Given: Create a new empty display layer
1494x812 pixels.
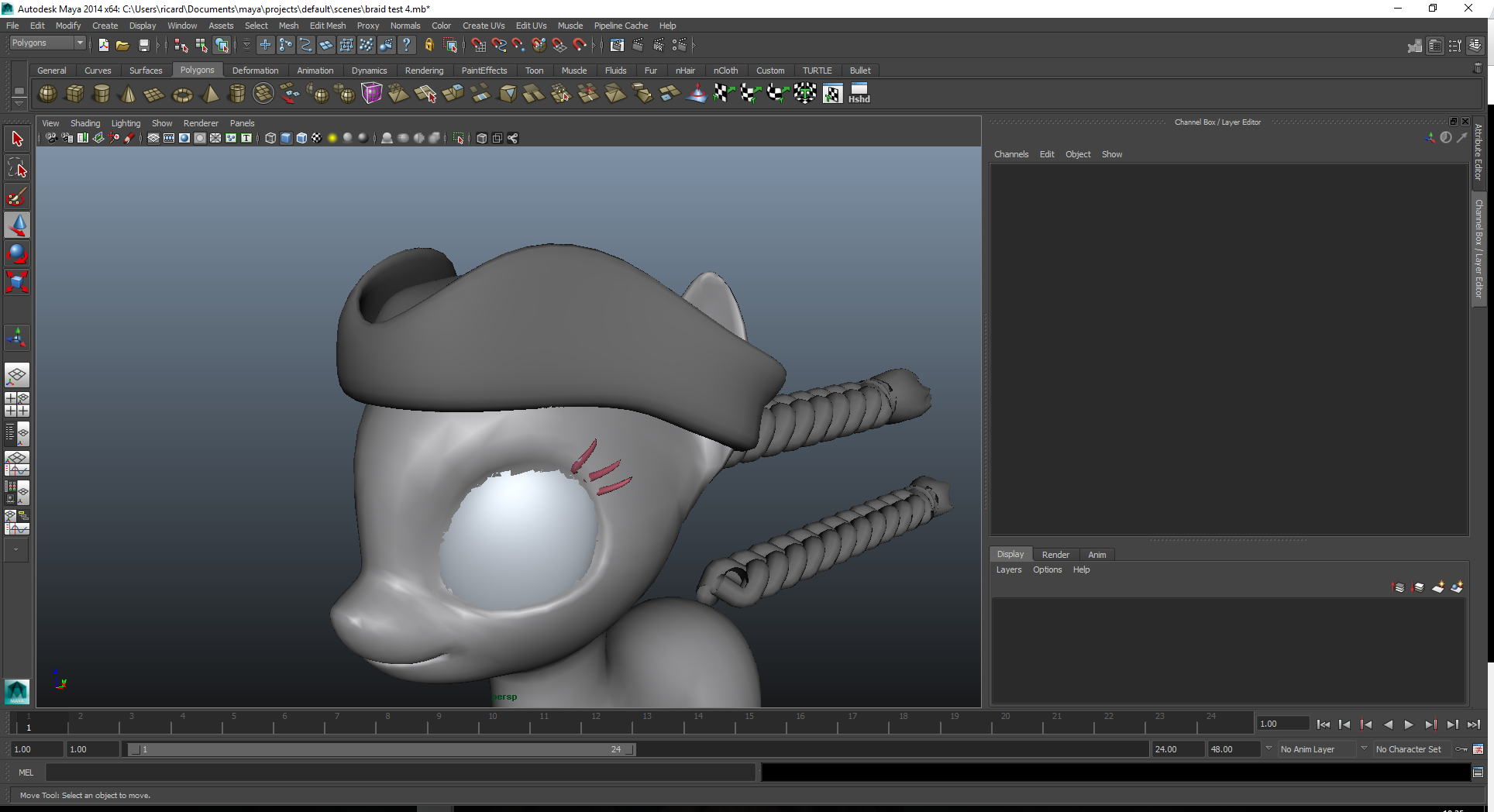Looking at the screenshot, I should (1437, 587).
